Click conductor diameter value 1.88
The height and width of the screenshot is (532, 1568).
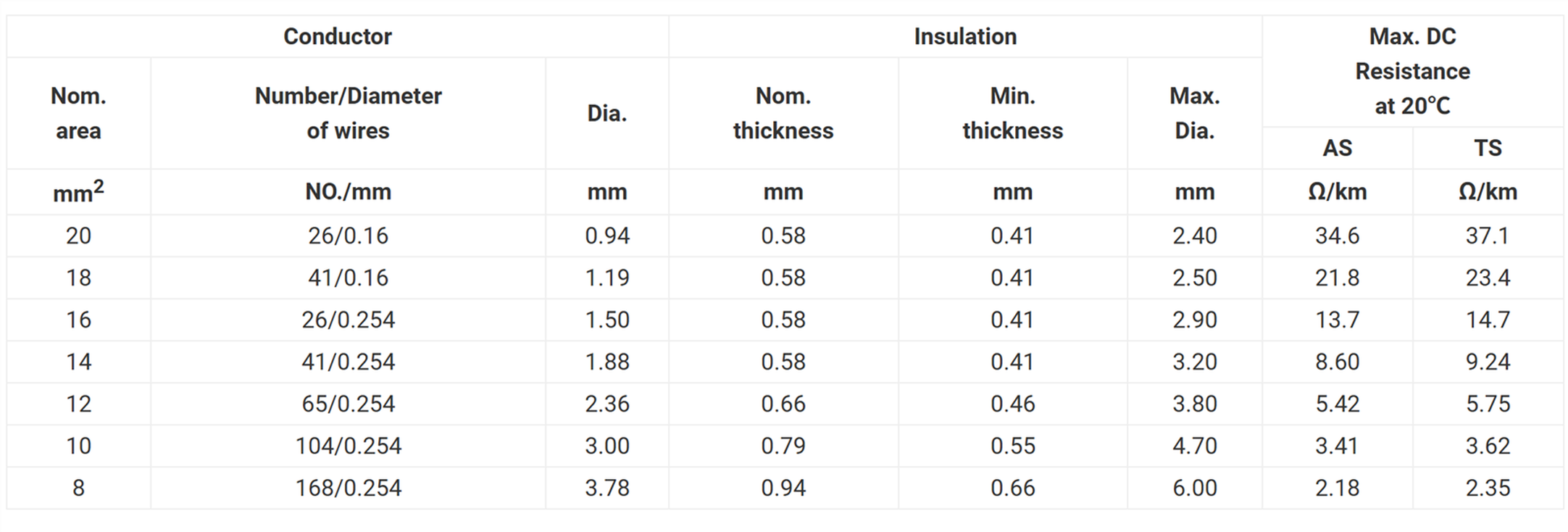(x=607, y=362)
